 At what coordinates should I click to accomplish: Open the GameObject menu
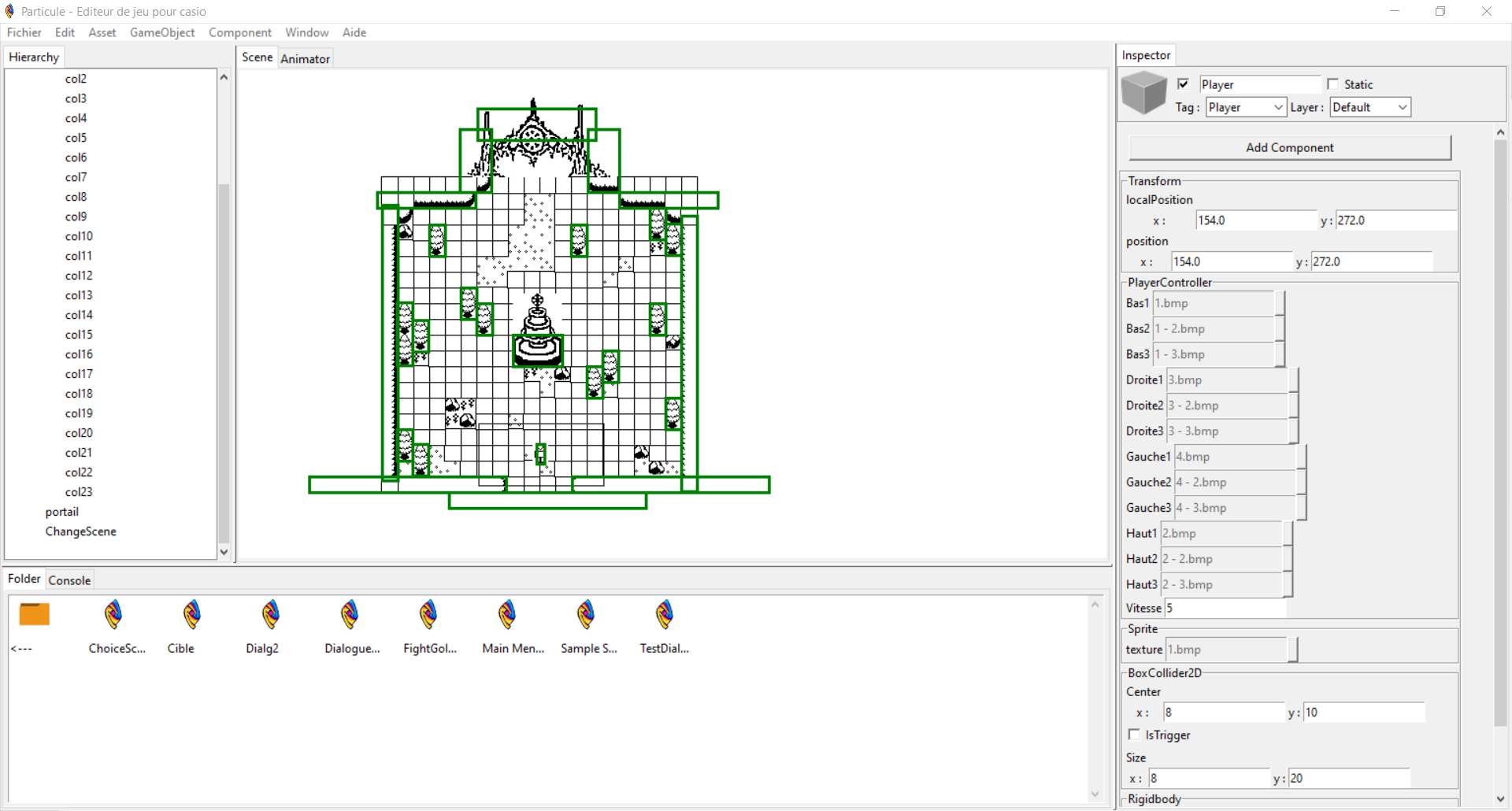coord(162,32)
